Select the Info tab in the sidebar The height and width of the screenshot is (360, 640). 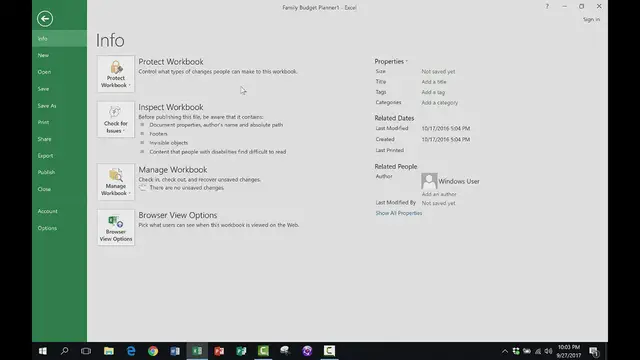click(60, 38)
